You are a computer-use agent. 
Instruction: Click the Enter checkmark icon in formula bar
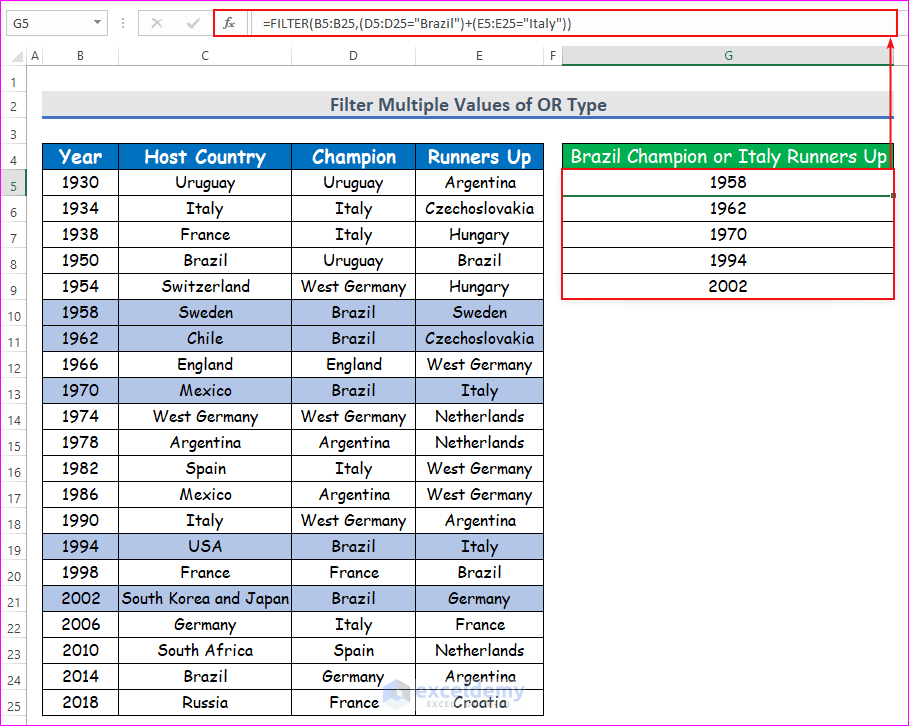192,23
